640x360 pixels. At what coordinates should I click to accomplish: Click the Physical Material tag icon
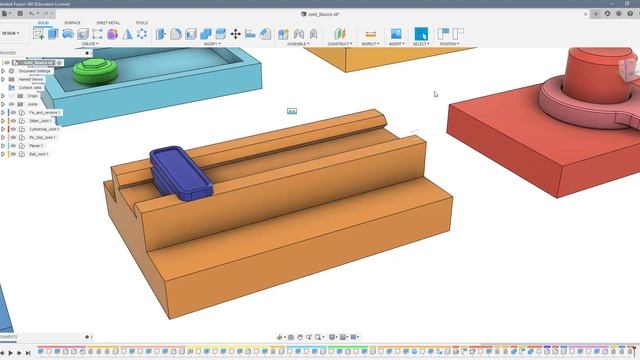pyautogui.click(x=265, y=34)
